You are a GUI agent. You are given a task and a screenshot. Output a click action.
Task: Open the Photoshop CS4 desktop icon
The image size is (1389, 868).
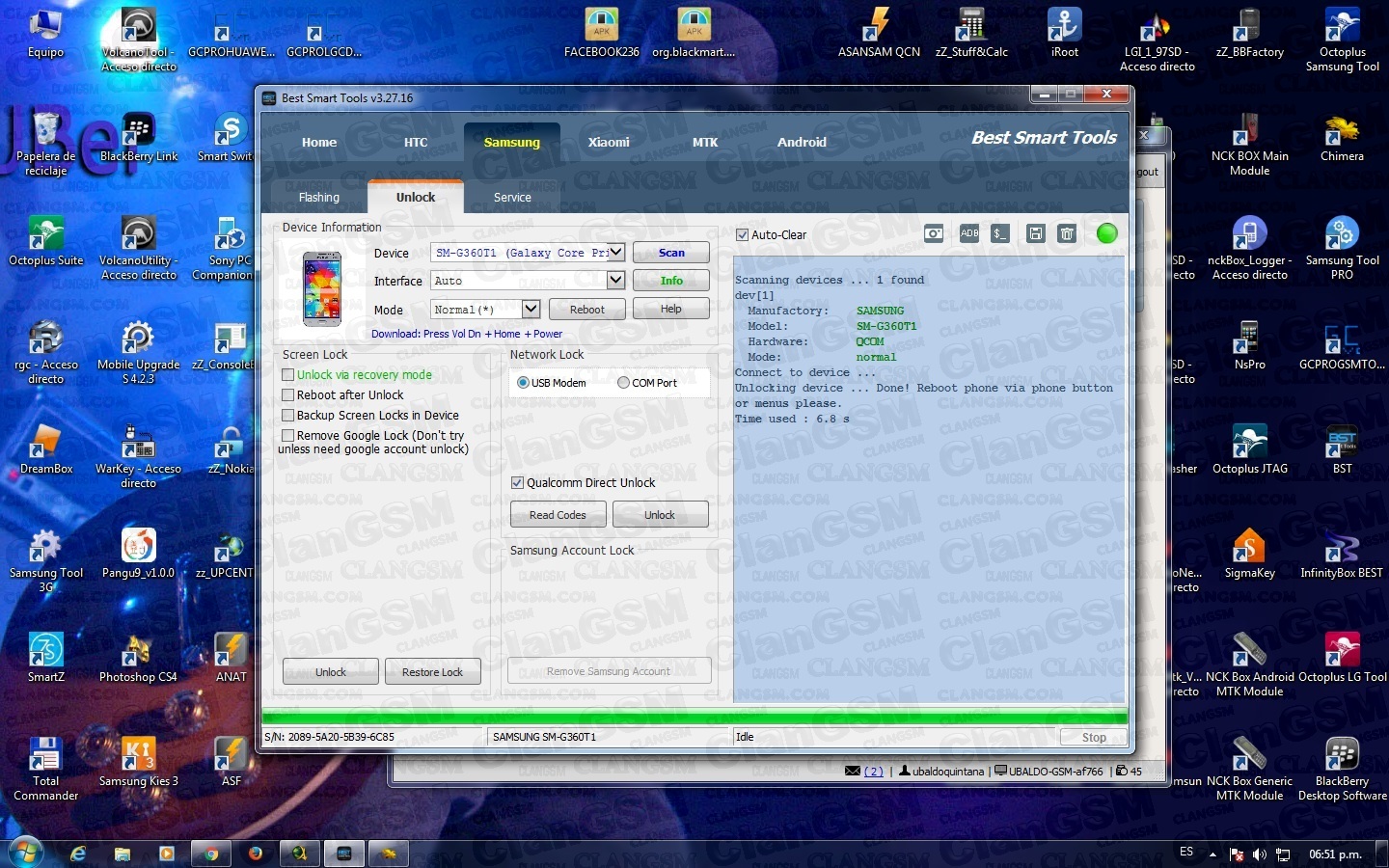138,659
